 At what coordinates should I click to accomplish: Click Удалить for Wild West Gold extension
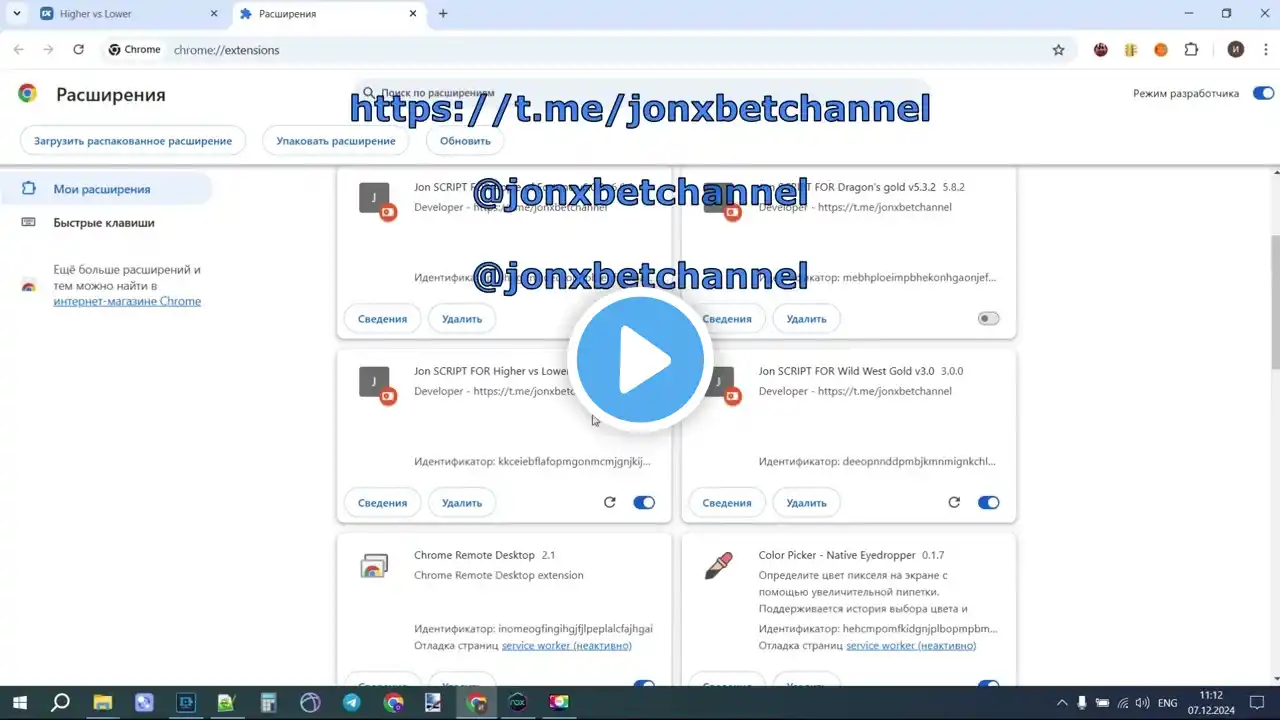click(x=806, y=503)
